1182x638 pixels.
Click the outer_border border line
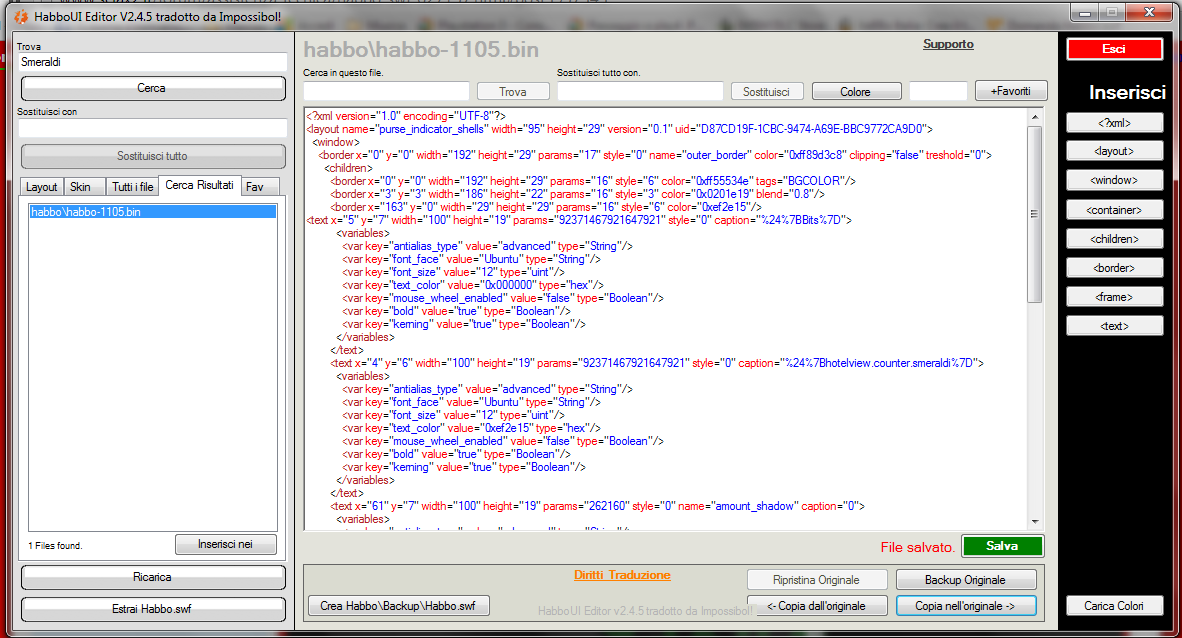[x=655, y=155]
